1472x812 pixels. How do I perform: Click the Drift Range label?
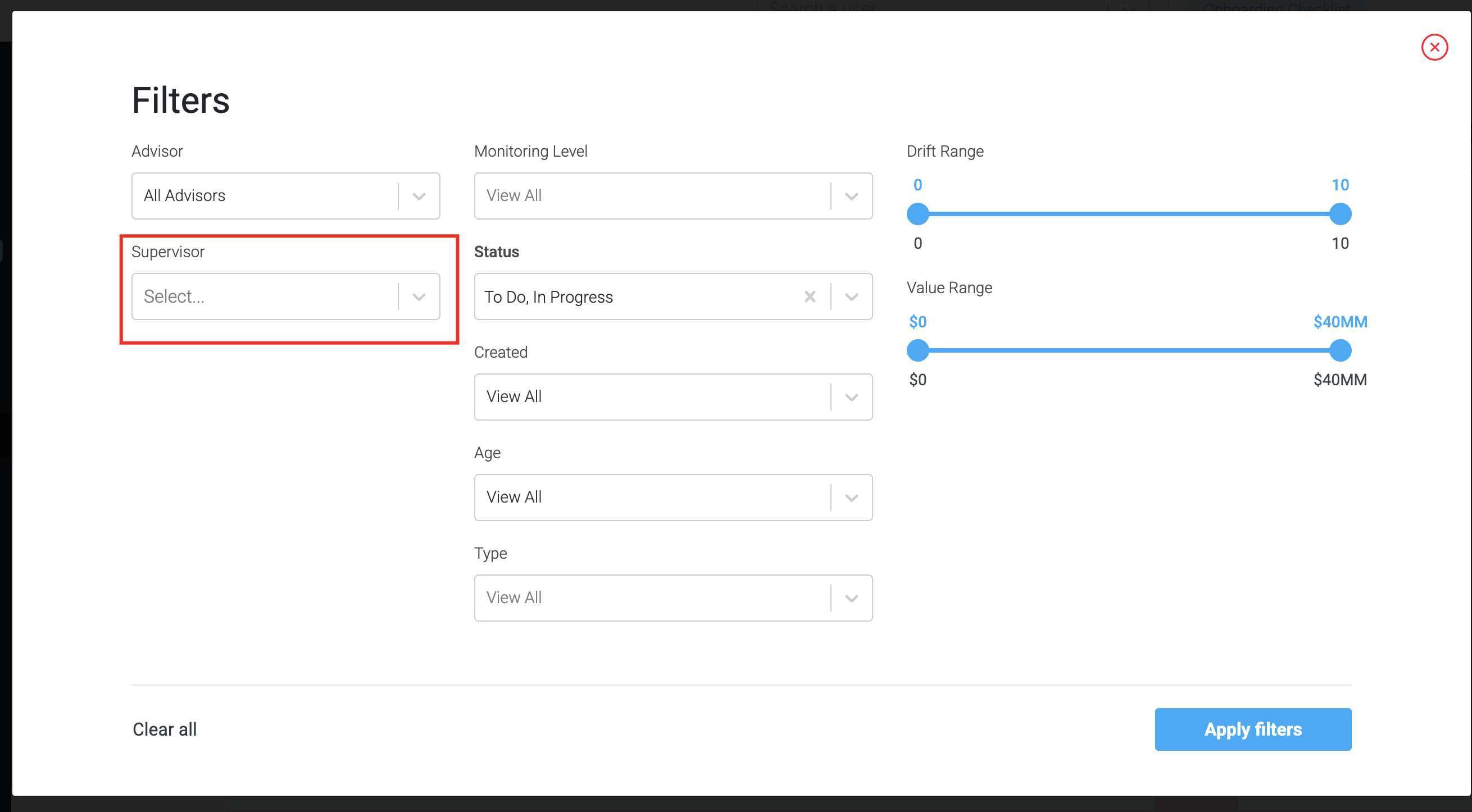click(945, 151)
